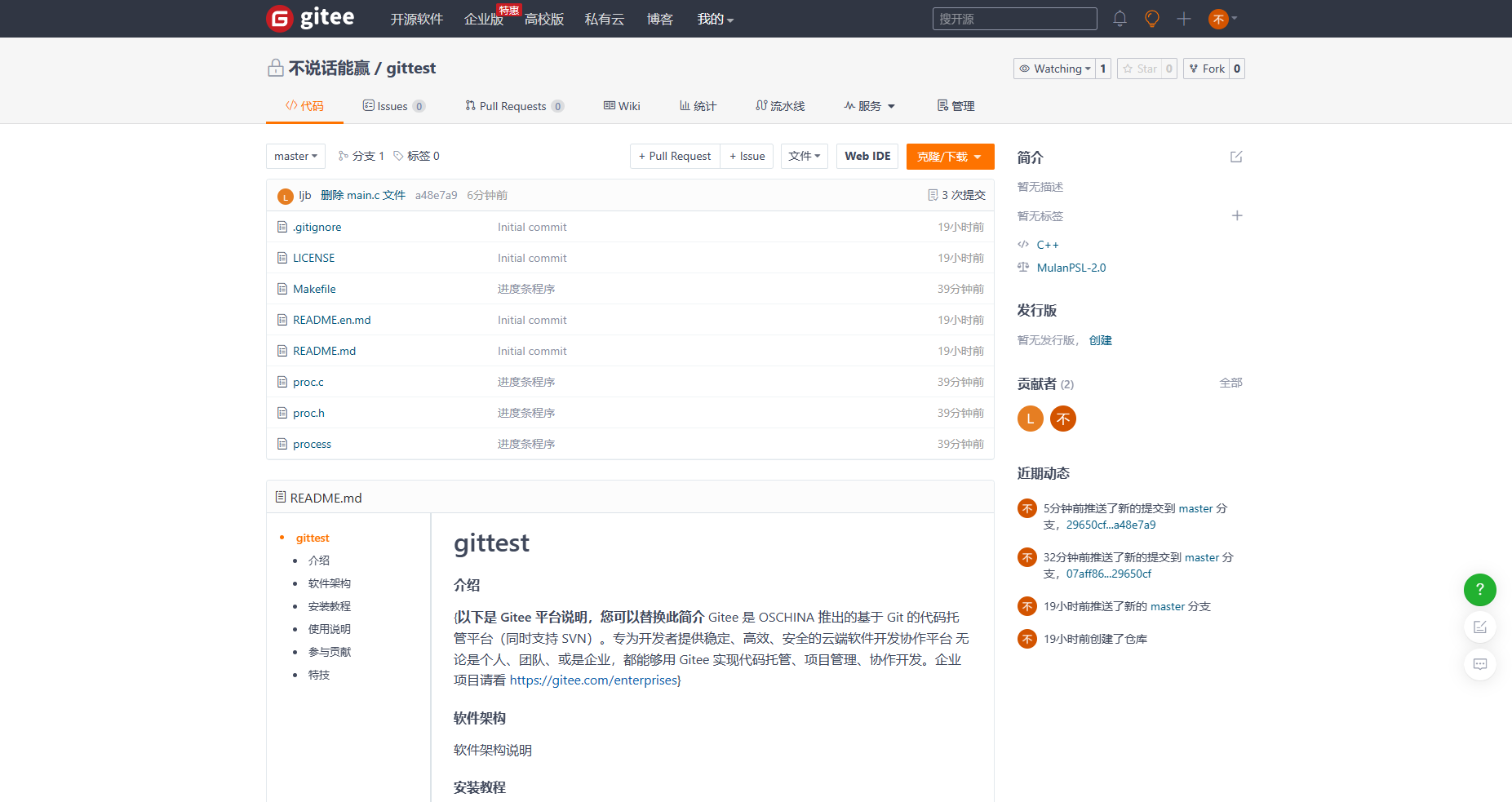Viewport: 1512px width, 802px height.
Task: Add a tag with the plus icon beside 暂无标签
Action: [1237, 215]
